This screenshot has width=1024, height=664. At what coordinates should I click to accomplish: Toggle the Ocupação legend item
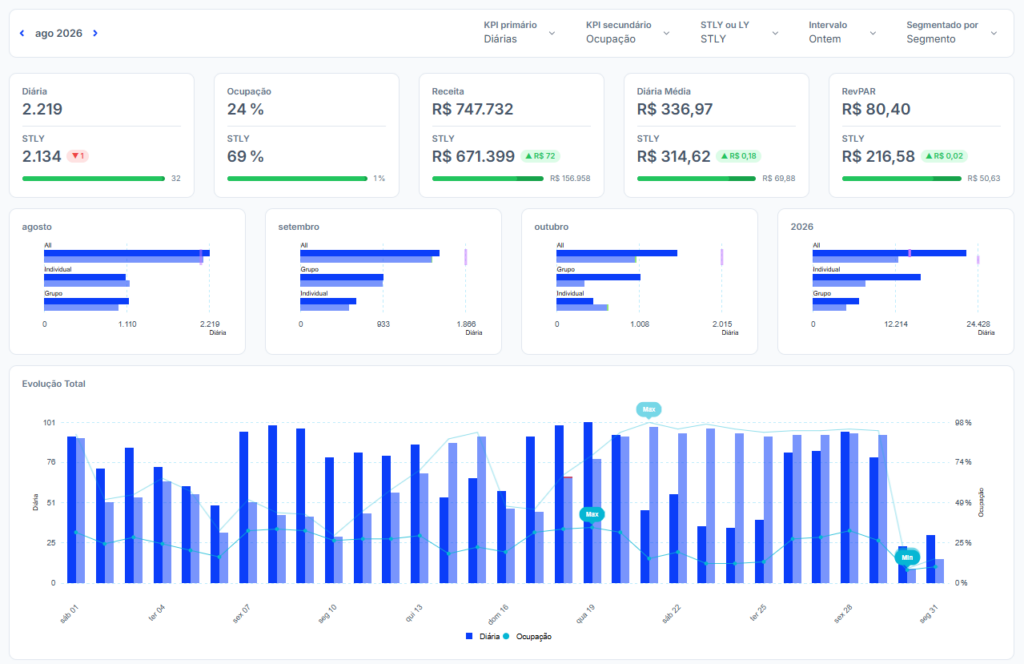point(528,637)
